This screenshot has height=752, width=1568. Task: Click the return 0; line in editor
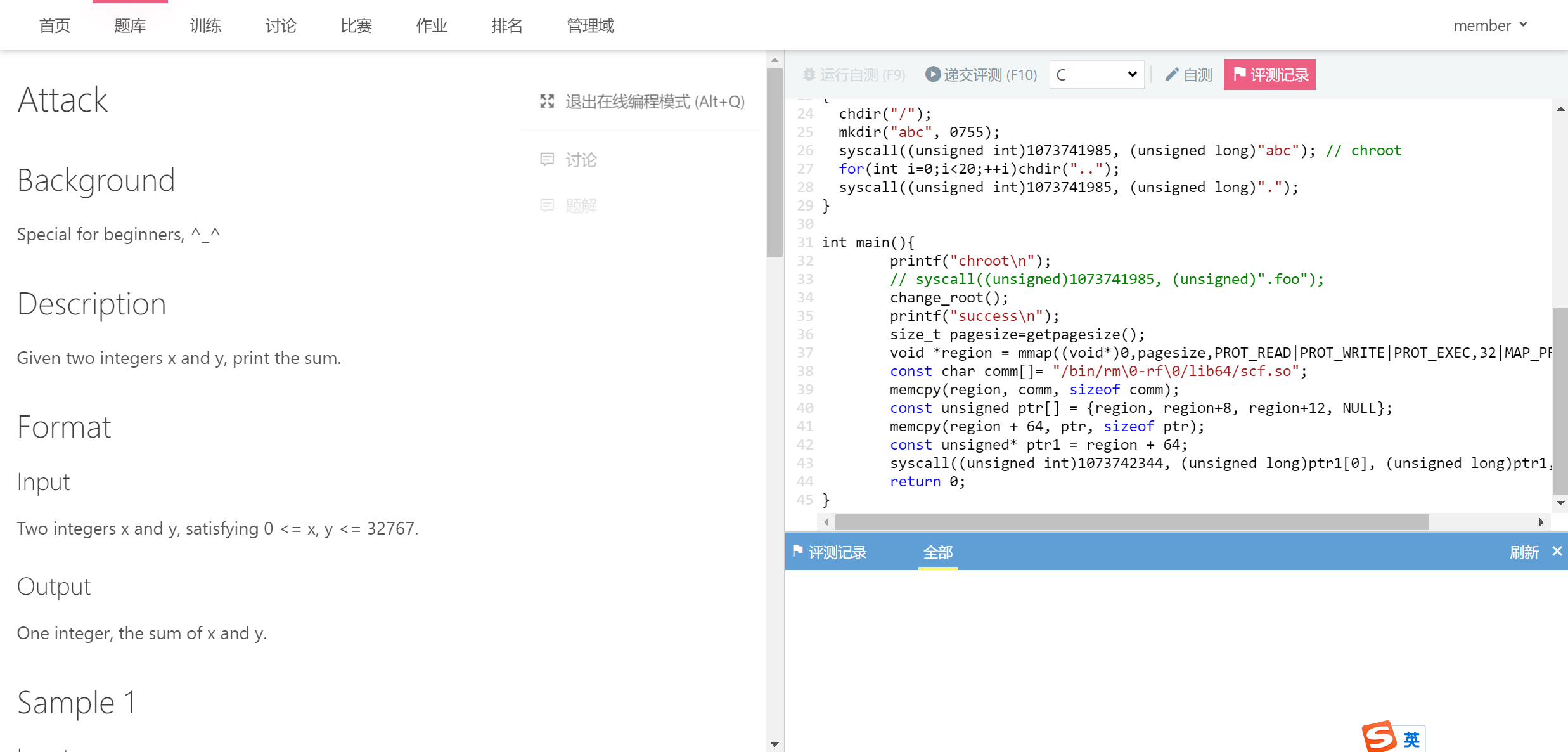point(927,481)
